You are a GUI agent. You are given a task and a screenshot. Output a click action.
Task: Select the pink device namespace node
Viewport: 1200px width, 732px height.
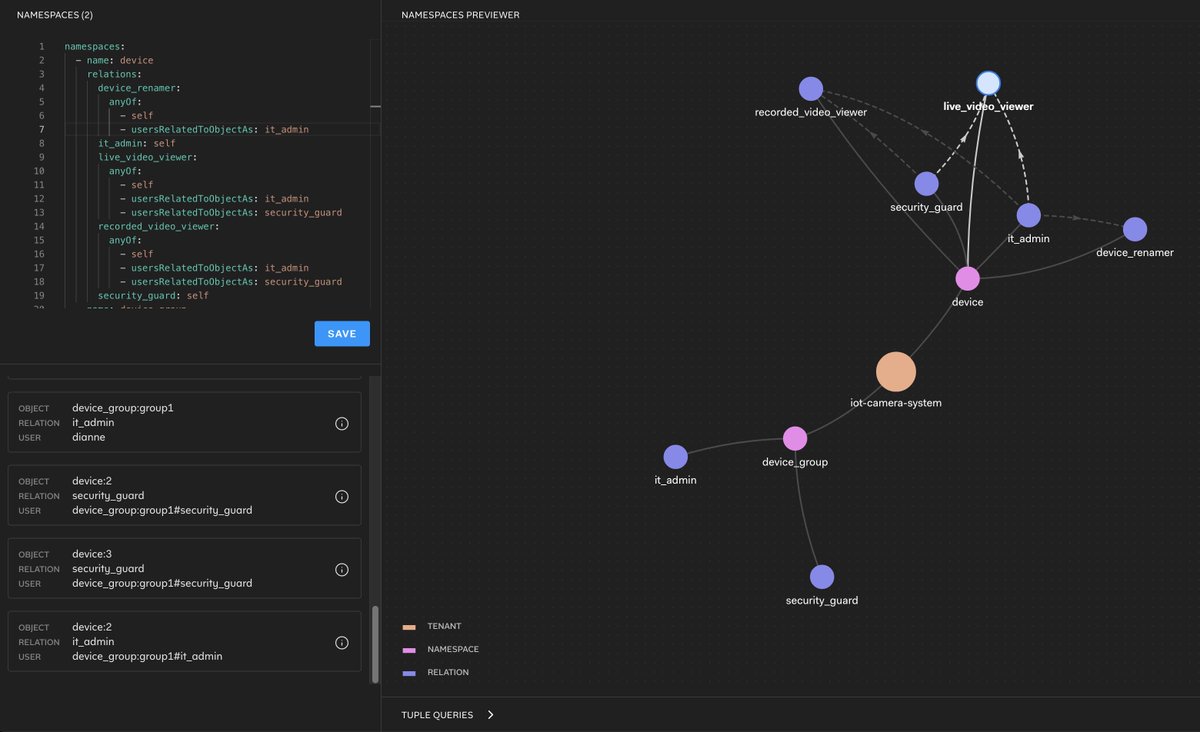click(x=967, y=278)
